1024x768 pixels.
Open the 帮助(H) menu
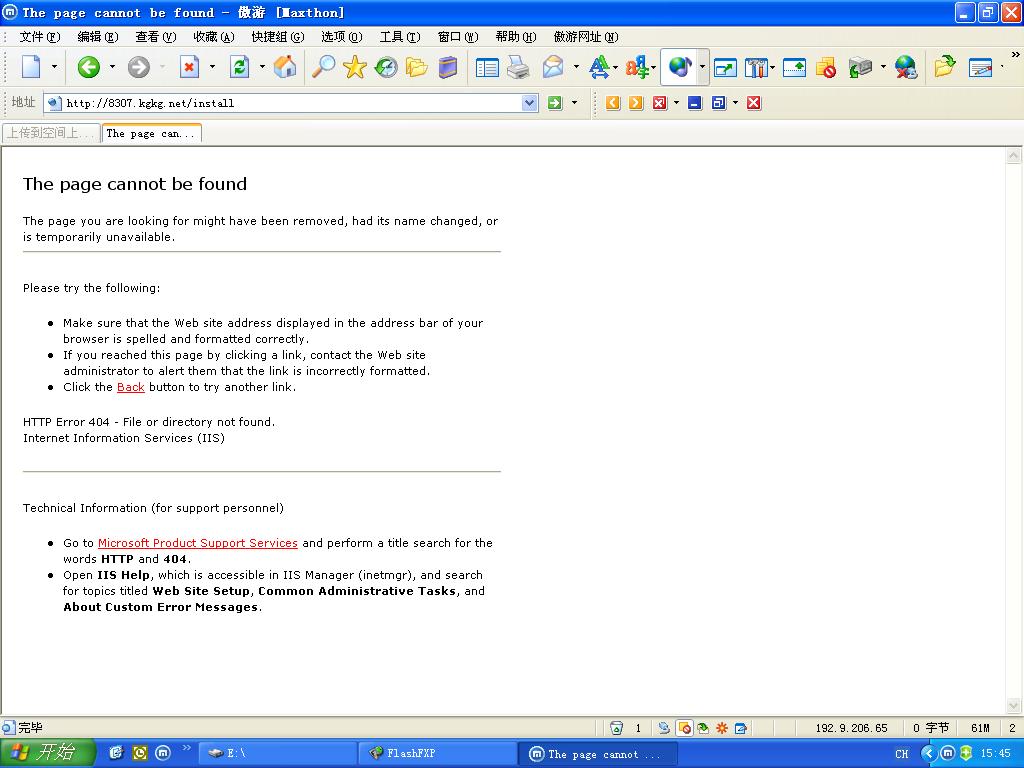tap(516, 37)
